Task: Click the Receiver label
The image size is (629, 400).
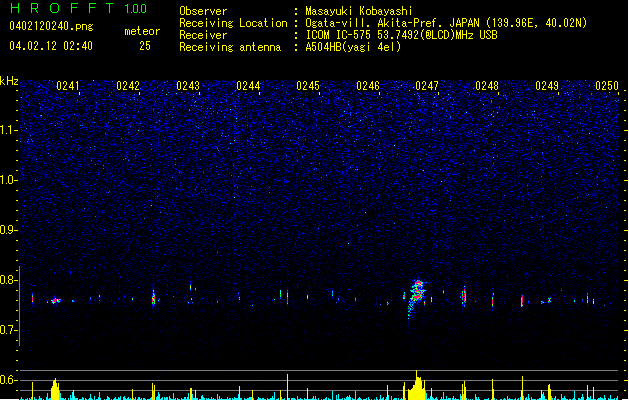Action: 203,35
